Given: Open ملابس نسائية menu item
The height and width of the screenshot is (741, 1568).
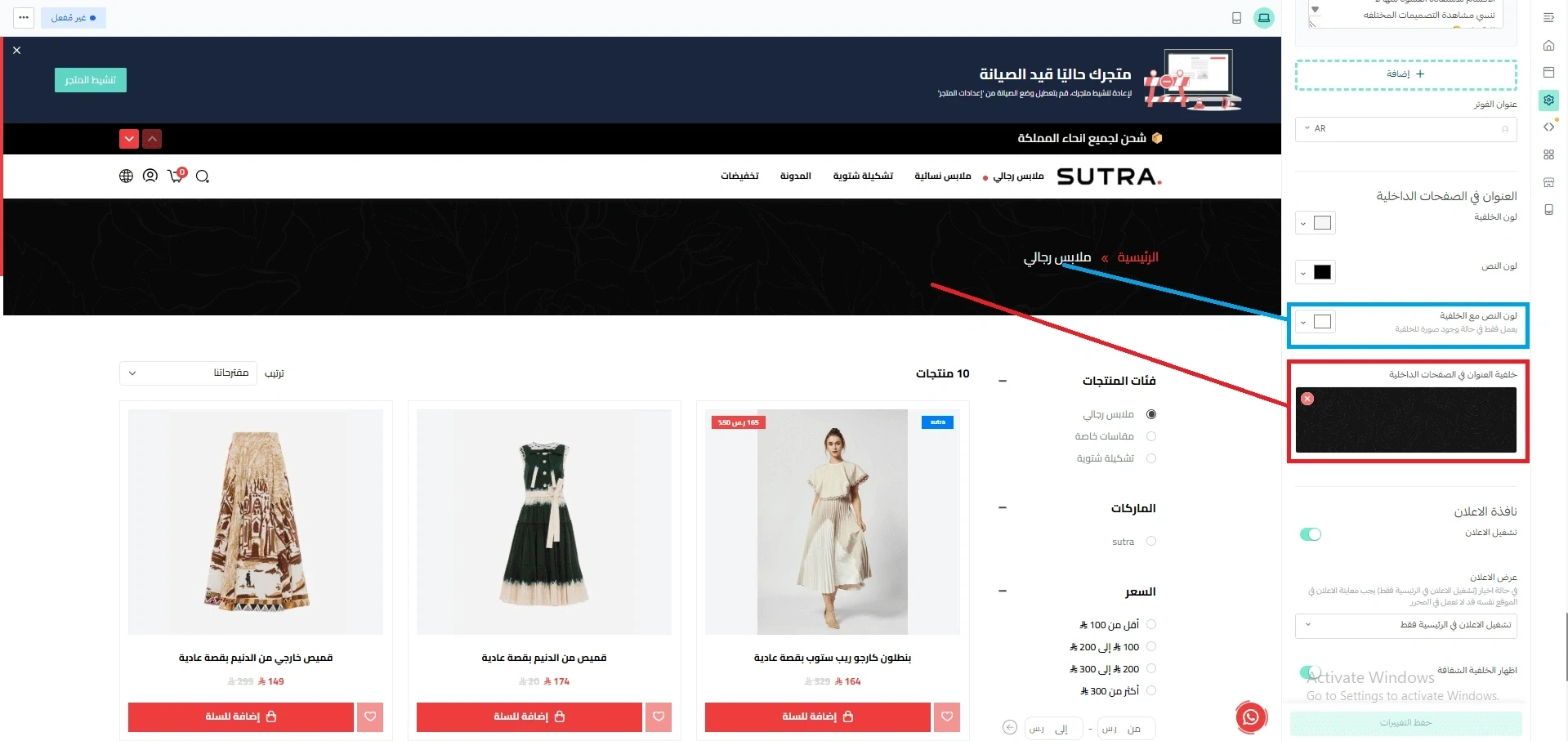Looking at the screenshot, I should pos(942,176).
